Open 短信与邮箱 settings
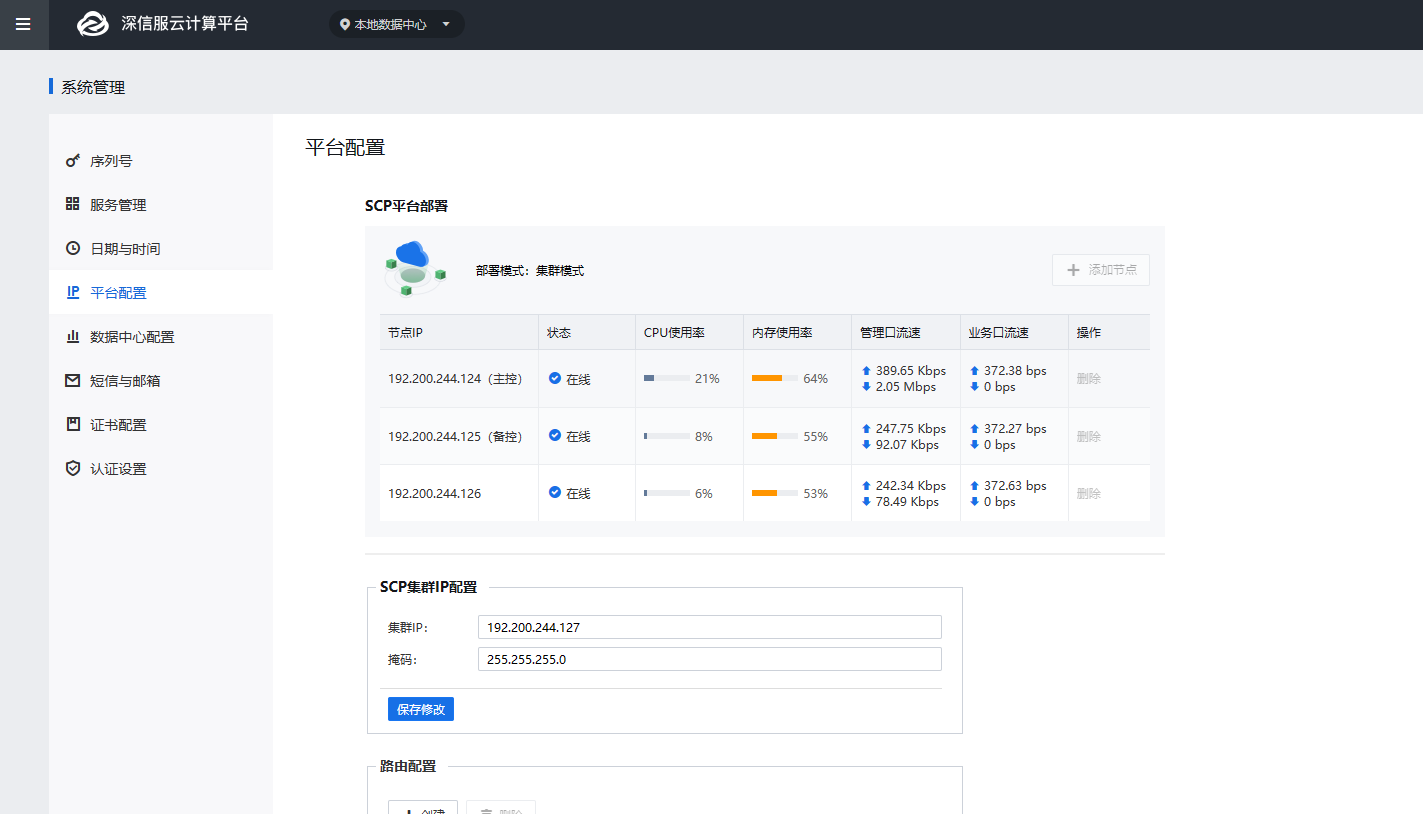 [x=161, y=380]
